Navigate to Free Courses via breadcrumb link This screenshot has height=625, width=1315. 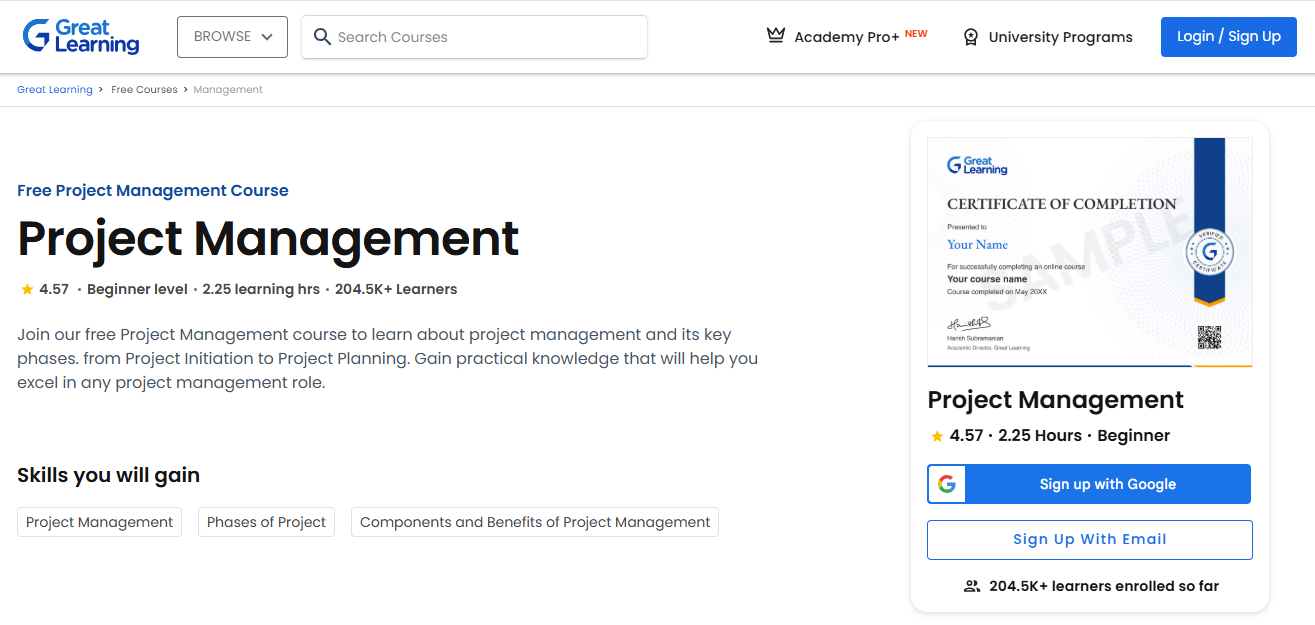tap(144, 89)
